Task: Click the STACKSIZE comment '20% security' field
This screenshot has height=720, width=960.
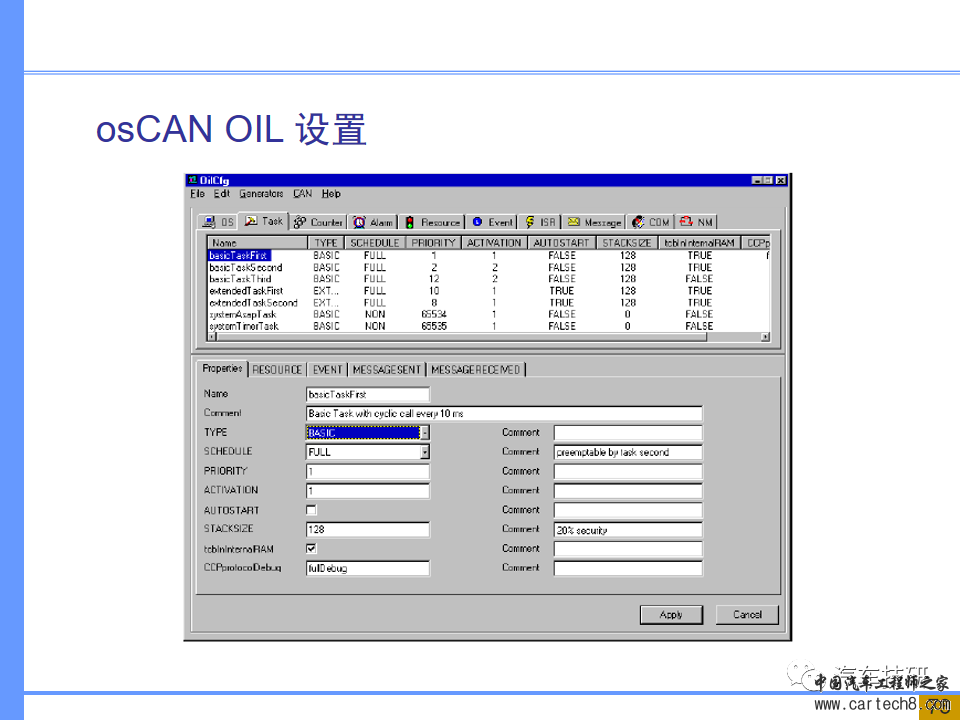Action: pos(628,530)
